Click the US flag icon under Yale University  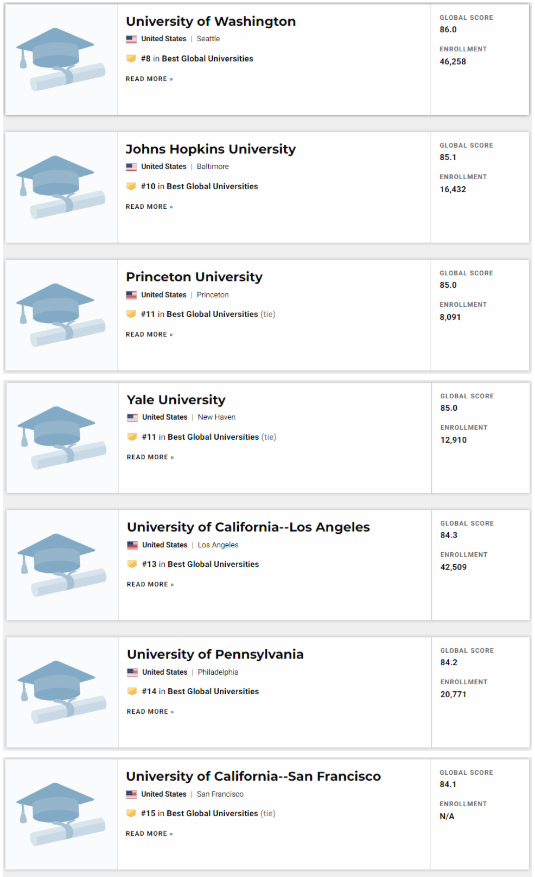point(132,417)
